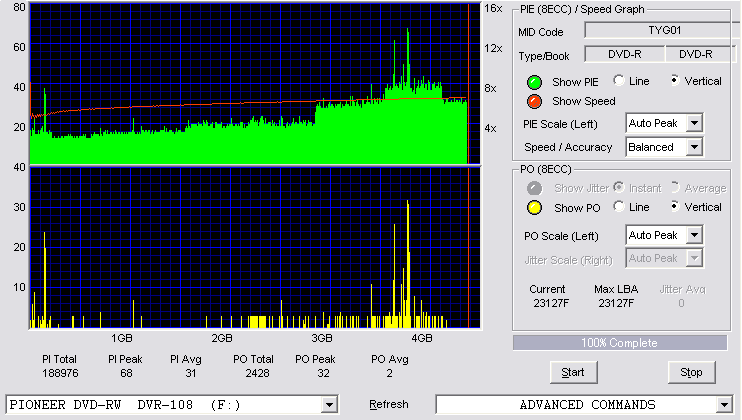Open Jitter Scale (Right) dropdown

pos(694,258)
